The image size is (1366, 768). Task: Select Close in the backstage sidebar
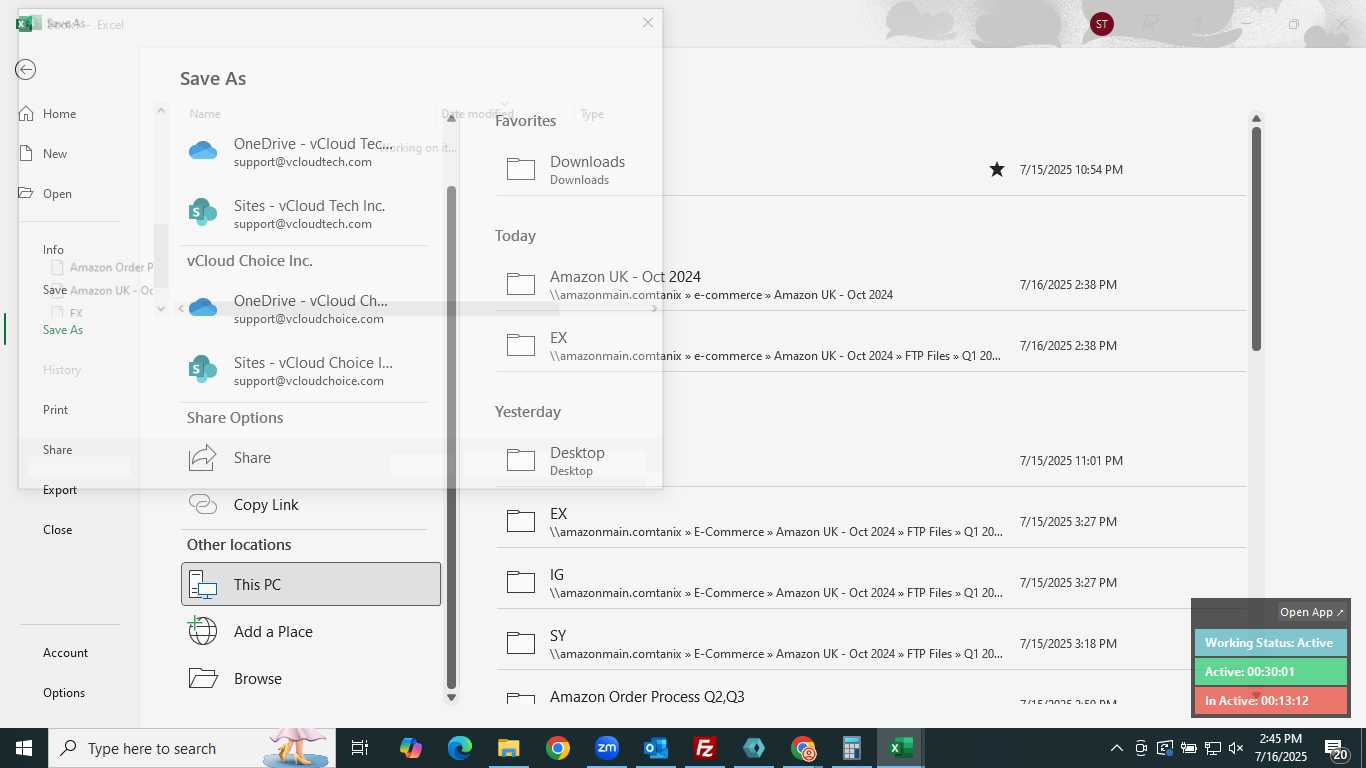click(x=58, y=530)
